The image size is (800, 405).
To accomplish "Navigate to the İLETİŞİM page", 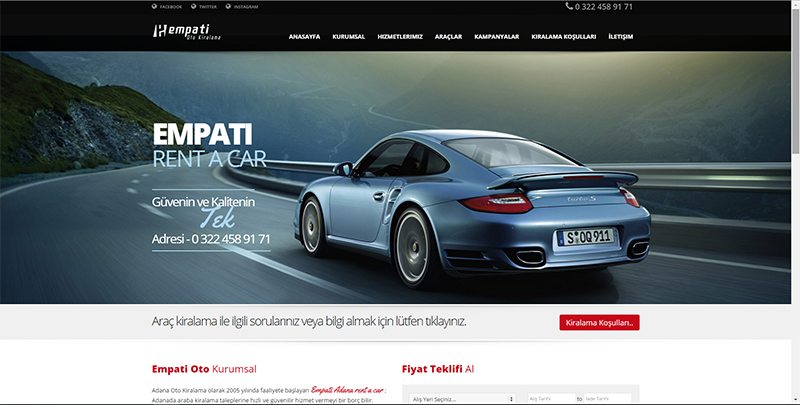I will point(620,36).
